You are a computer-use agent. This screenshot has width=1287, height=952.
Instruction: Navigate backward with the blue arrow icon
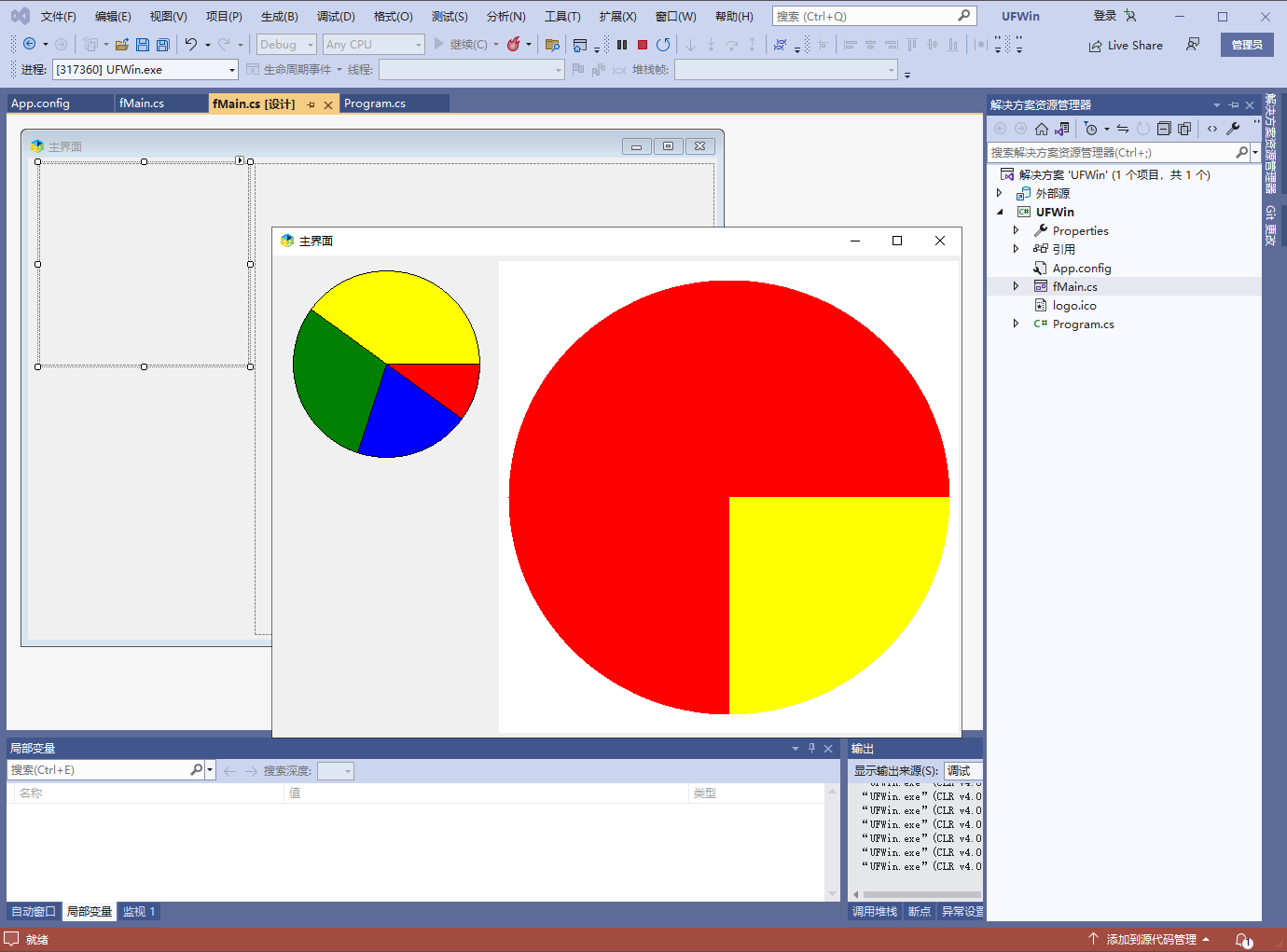30,44
